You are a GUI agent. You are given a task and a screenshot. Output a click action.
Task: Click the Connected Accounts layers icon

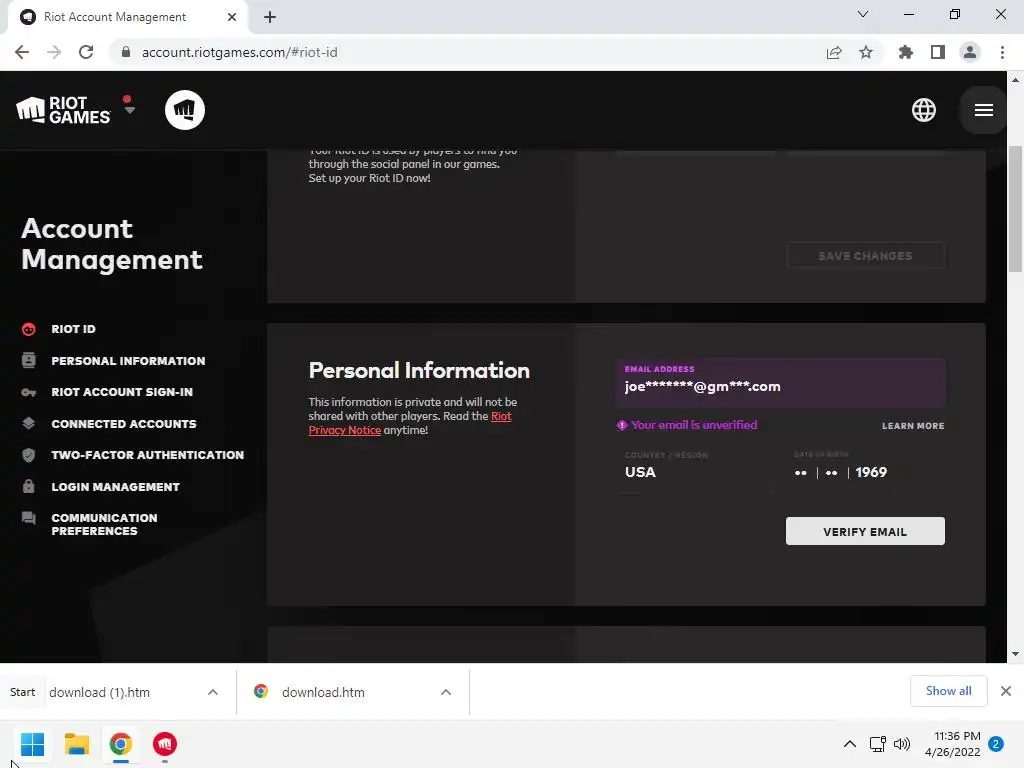pos(28,423)
